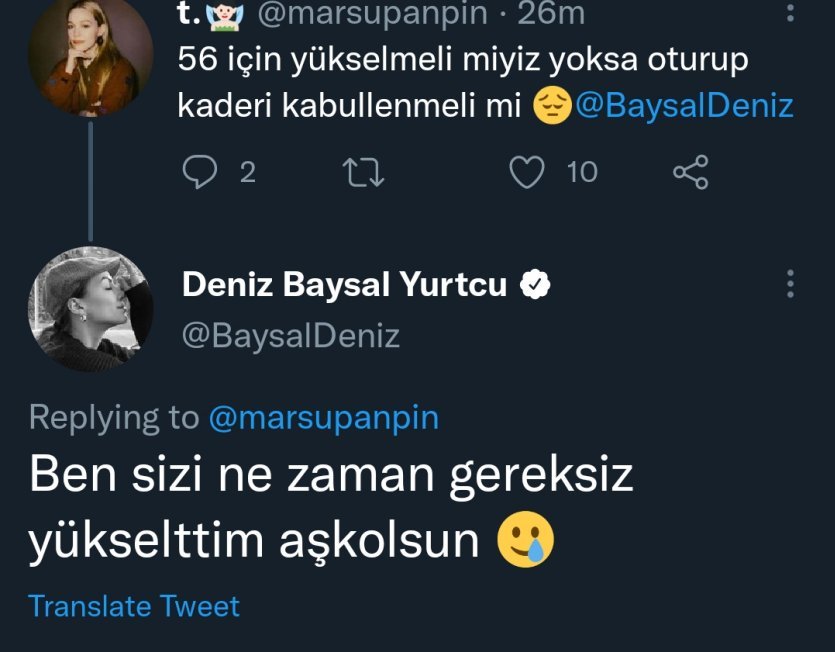This screenshot has width=835, height=652.
Task: Open the more options menu on marsupanpin's tweet
Action: click(x=791, y=12)
